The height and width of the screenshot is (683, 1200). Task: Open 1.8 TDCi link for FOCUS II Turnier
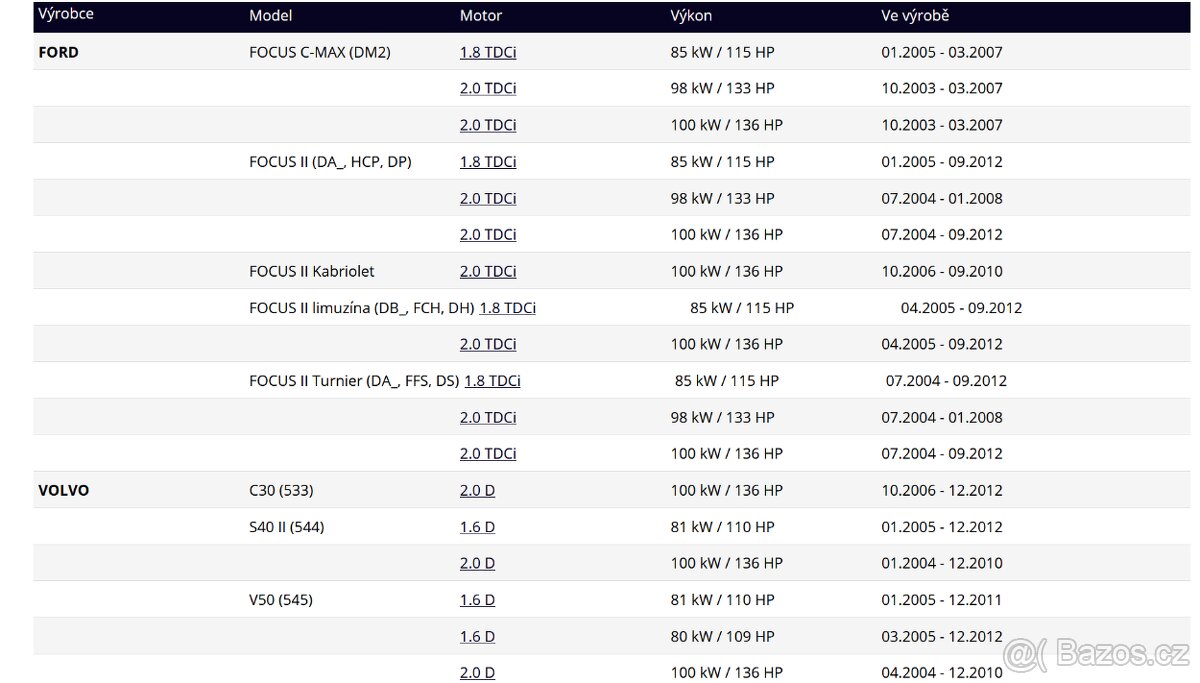pos(492,381)
